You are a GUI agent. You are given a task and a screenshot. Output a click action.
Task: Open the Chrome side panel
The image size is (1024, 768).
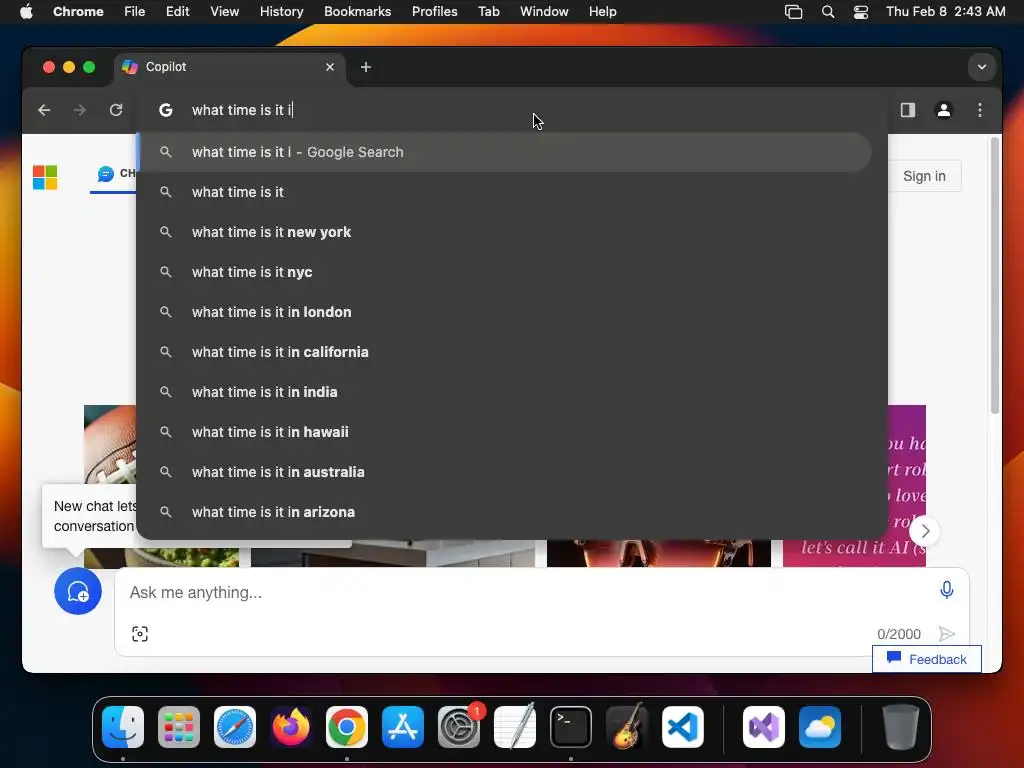908,110
